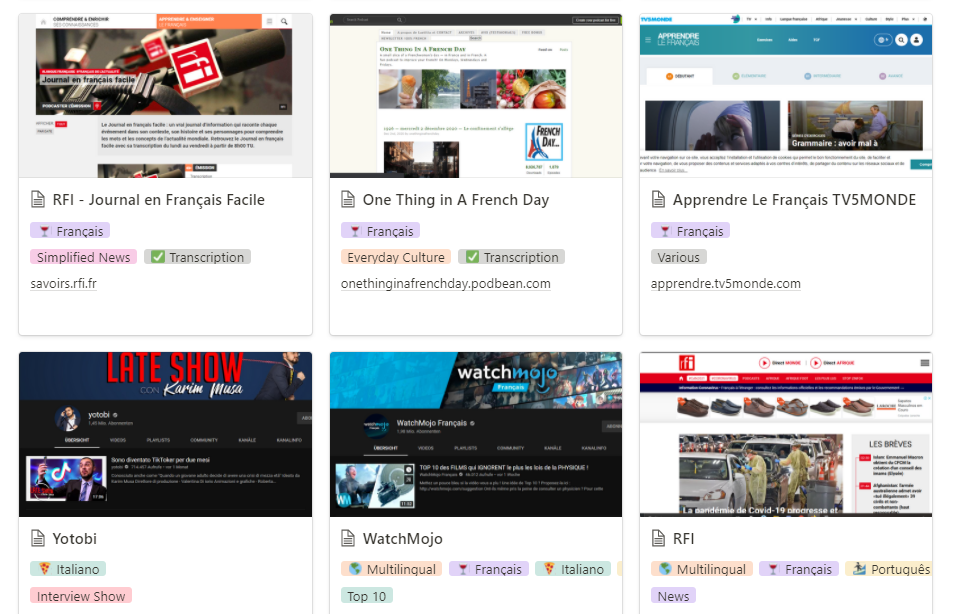Click the Various tag

(679, 257)
